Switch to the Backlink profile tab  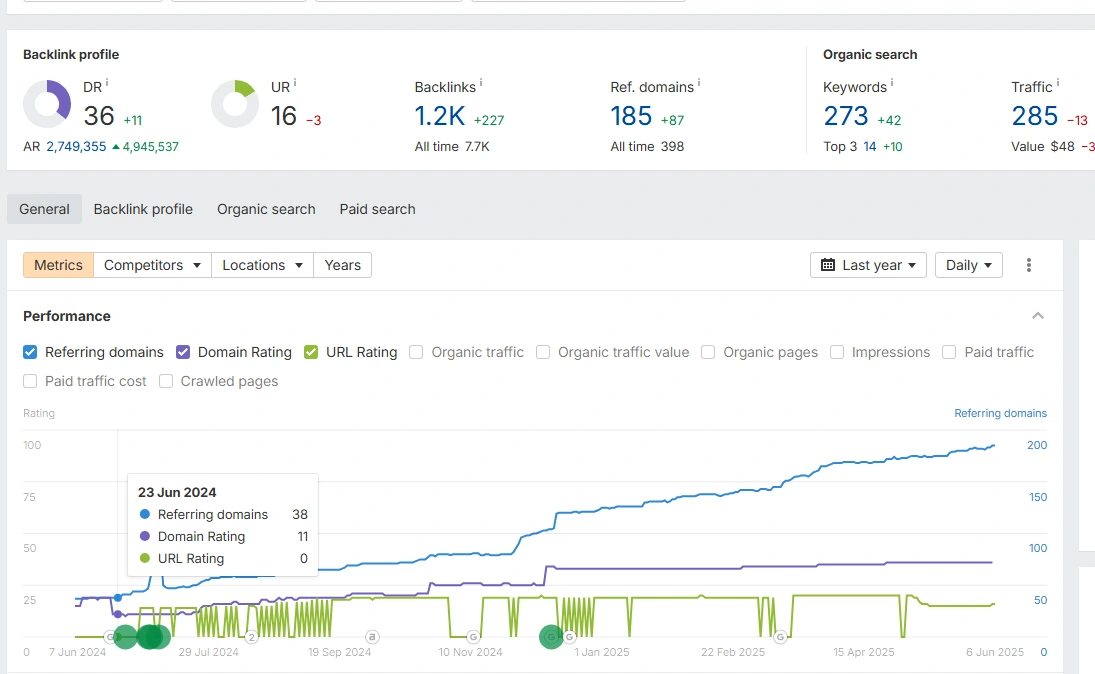(x=143, y=209)
